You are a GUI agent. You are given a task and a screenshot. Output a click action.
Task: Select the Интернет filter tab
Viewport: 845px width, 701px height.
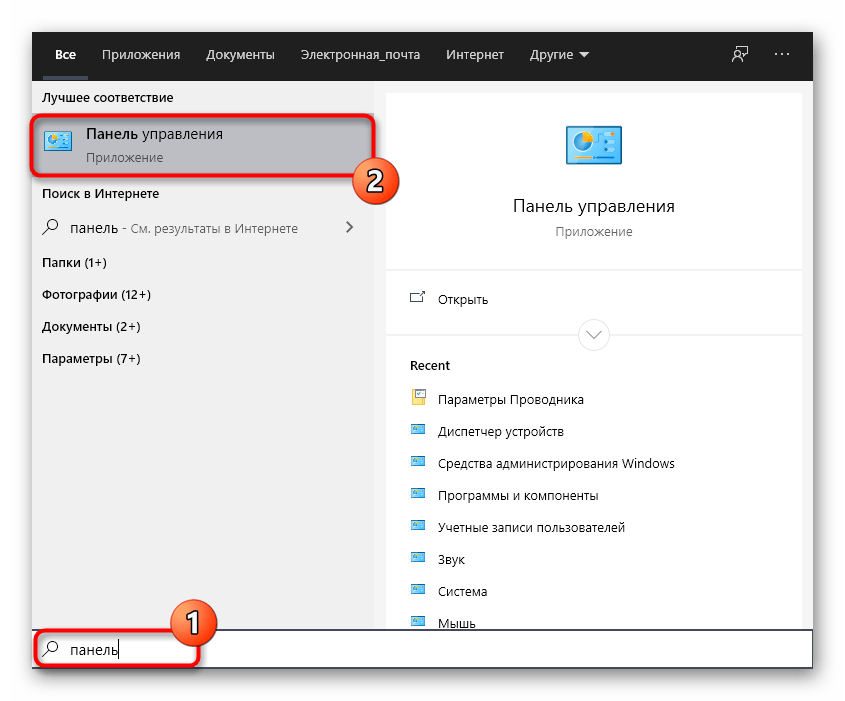click(x=475, y=55)
